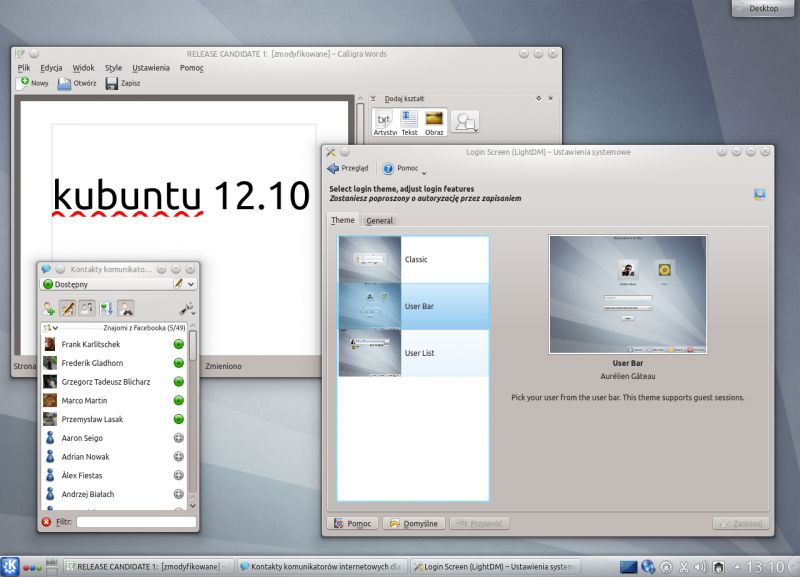The image size is (800, 577).
Task: Select the Artystyczny text shape icon
Action: 385,122
